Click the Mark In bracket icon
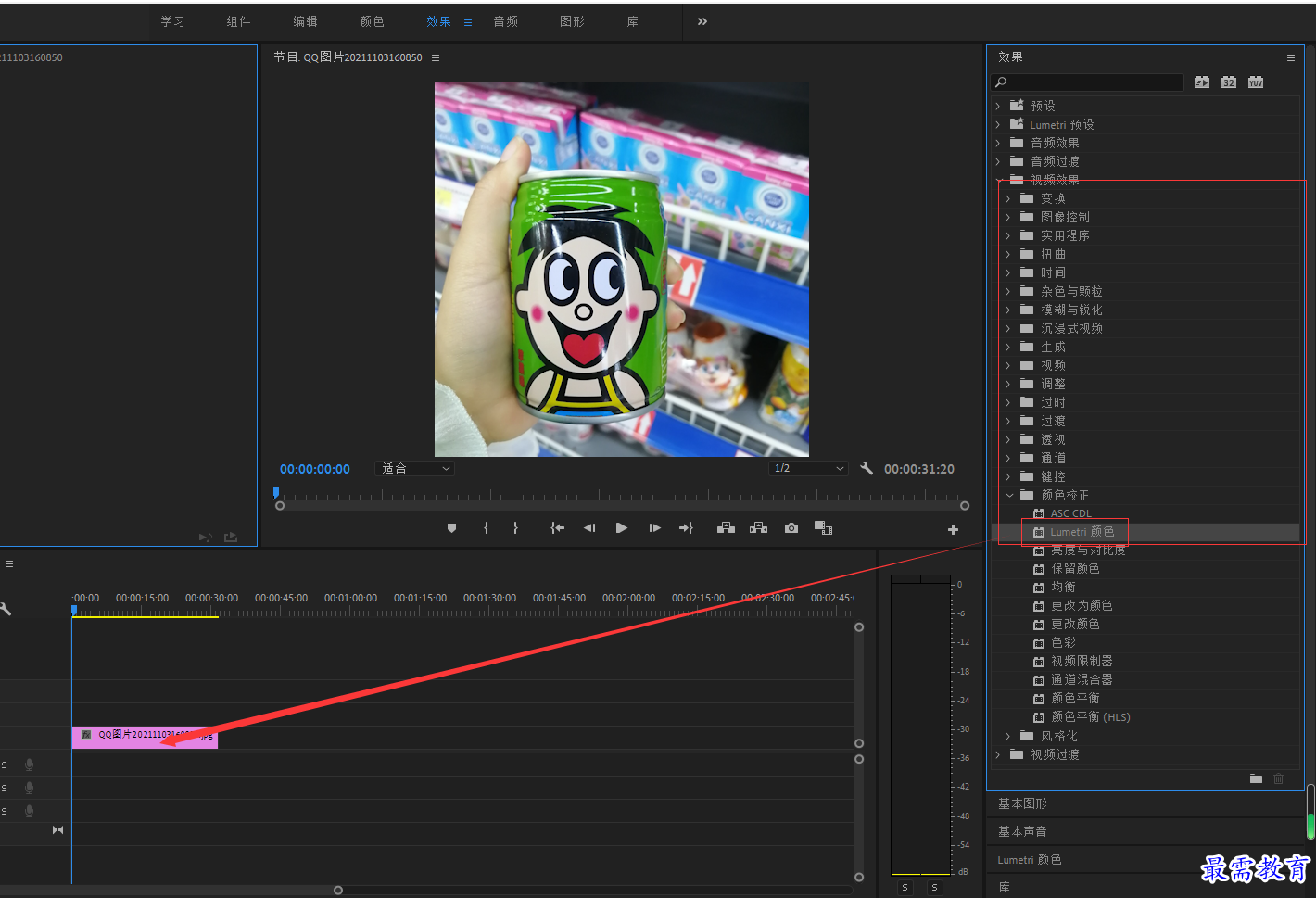Image resolution: width=1316 pixels, height=898 pixels. tap(486, 528)
